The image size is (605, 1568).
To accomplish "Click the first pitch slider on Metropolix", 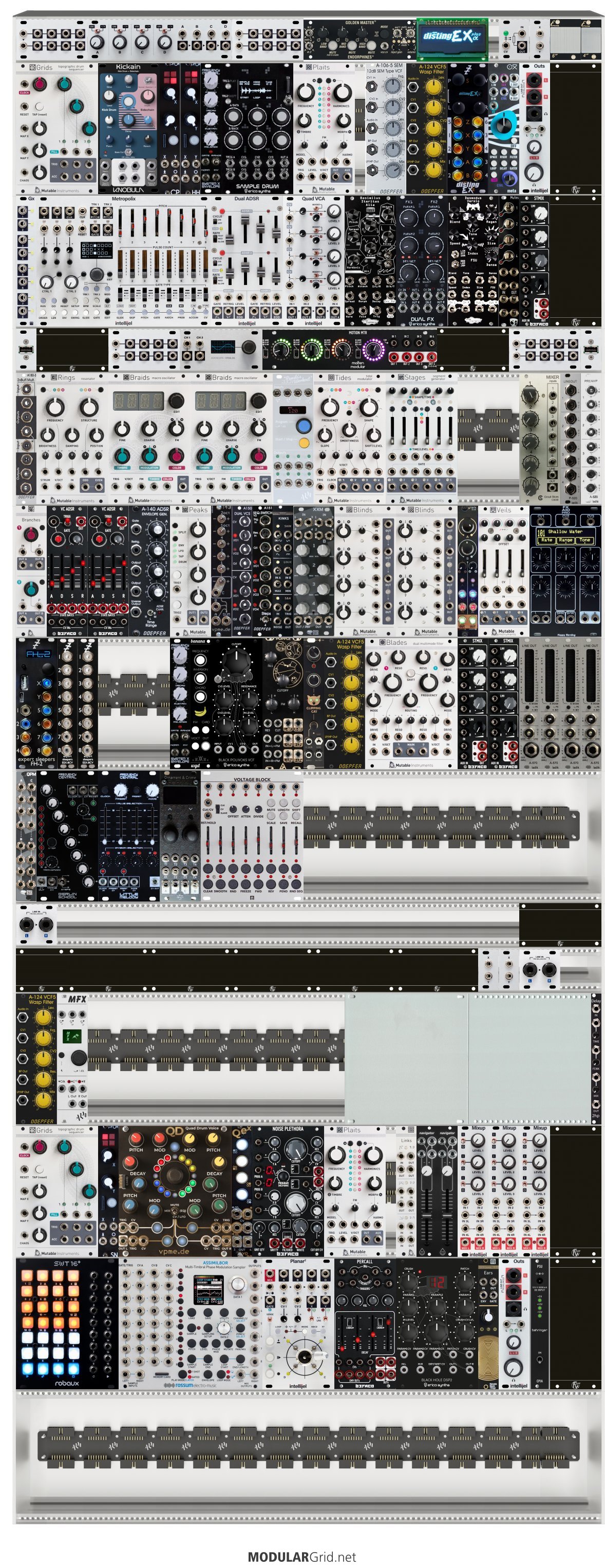I will (122, 223).
